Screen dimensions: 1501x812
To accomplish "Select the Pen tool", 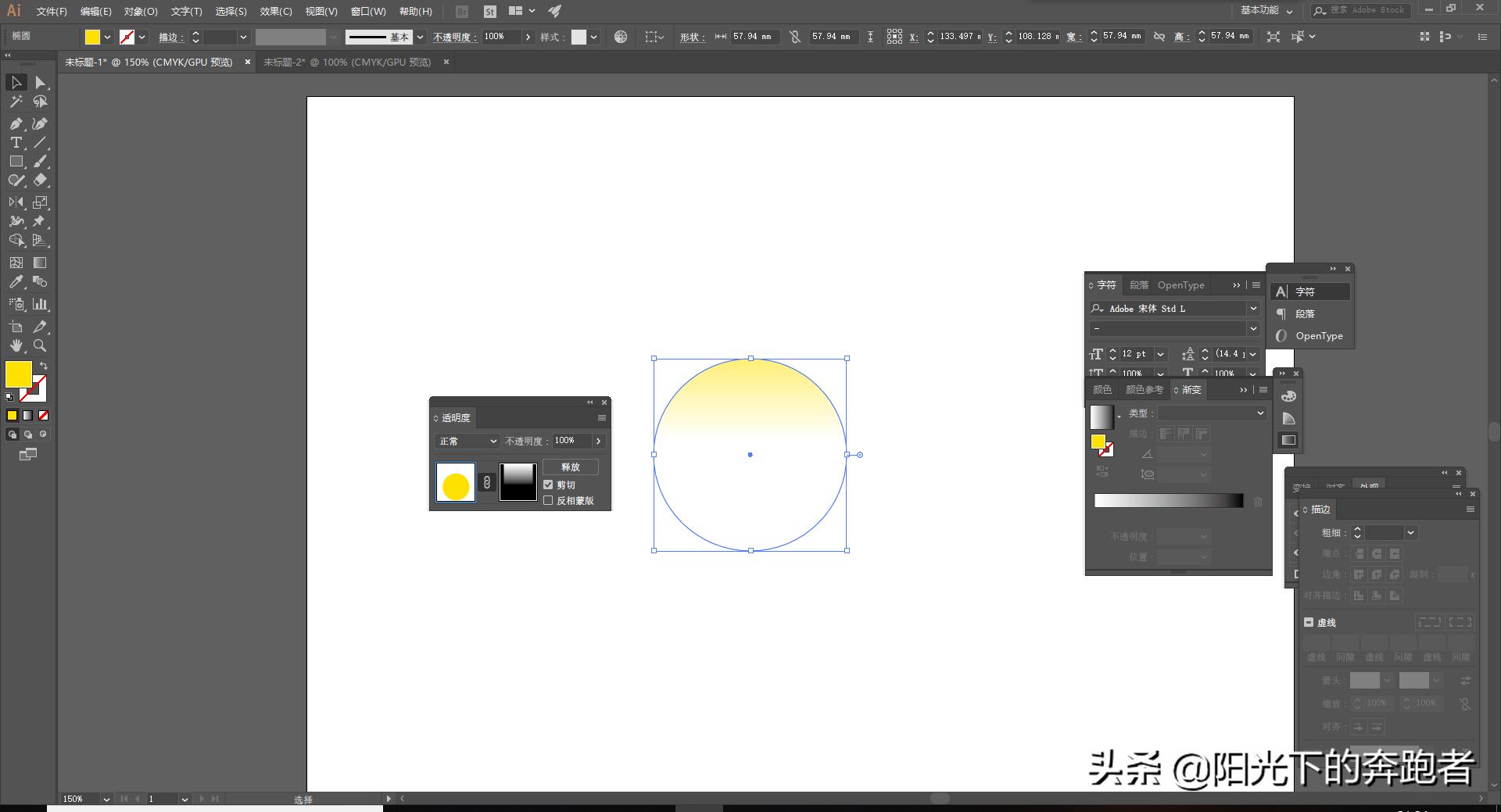I will (16, 123).
